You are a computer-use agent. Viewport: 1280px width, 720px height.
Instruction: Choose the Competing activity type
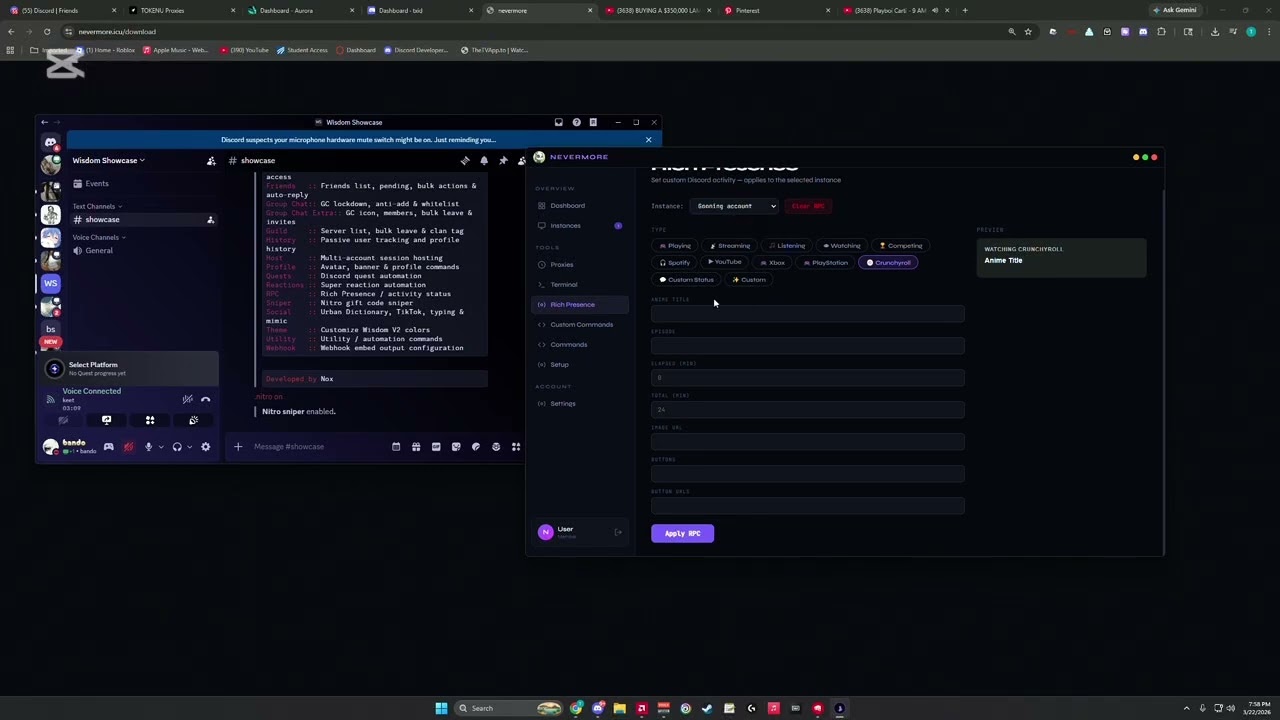click(900, 246)
